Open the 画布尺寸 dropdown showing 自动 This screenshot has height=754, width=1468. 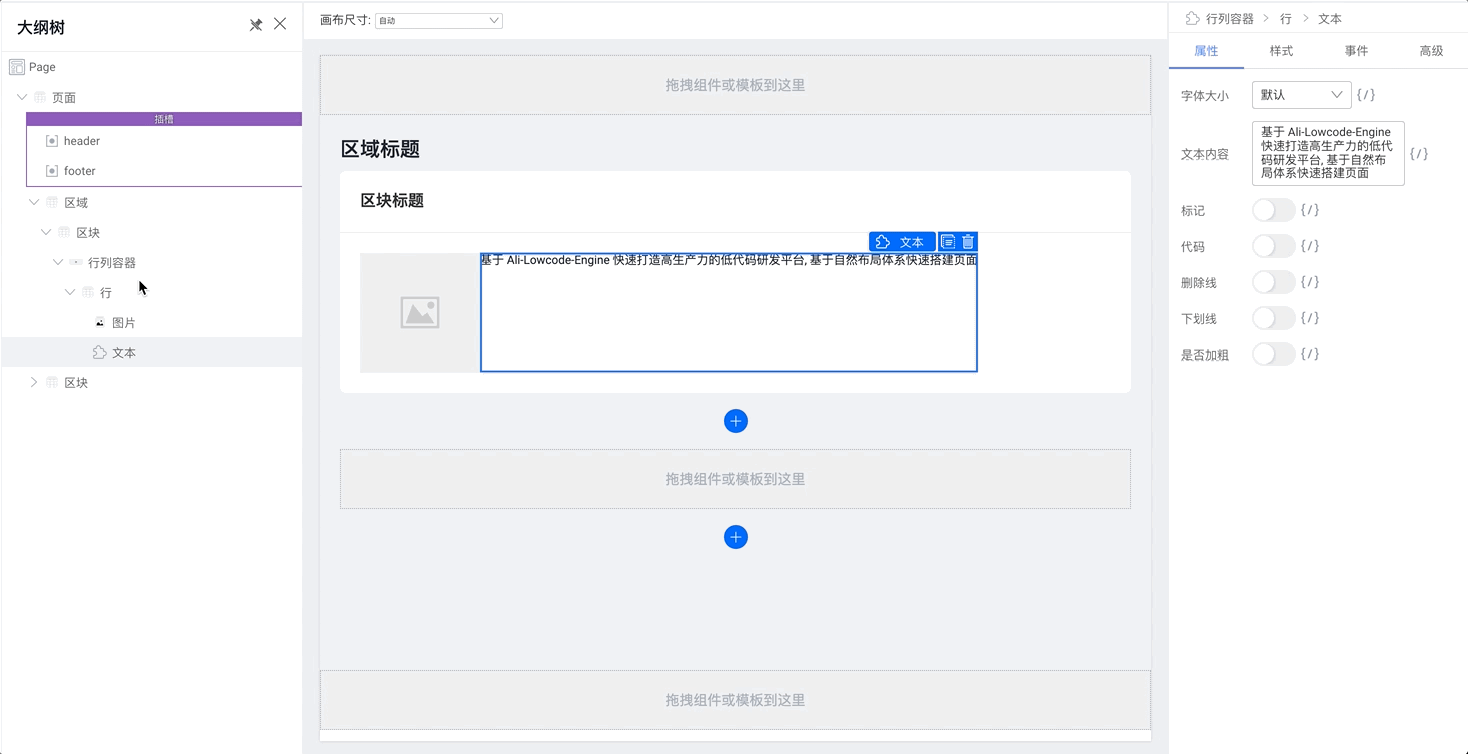tap(438, 19)
